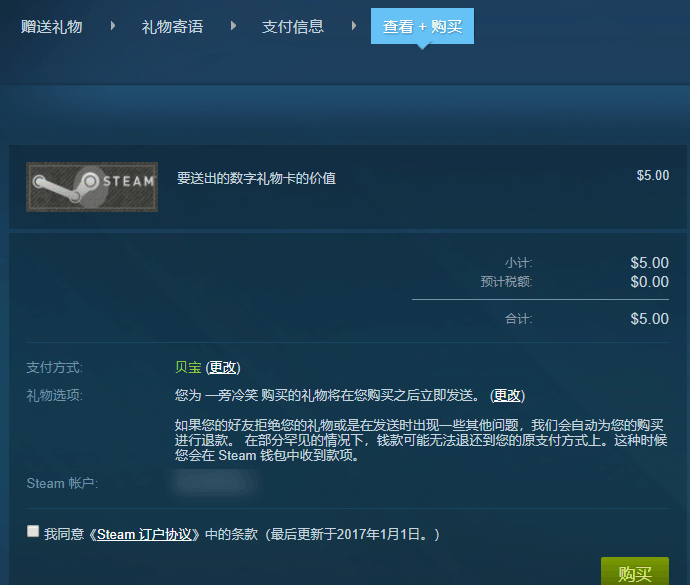Click the 礼物选项 label

[55, 395]
